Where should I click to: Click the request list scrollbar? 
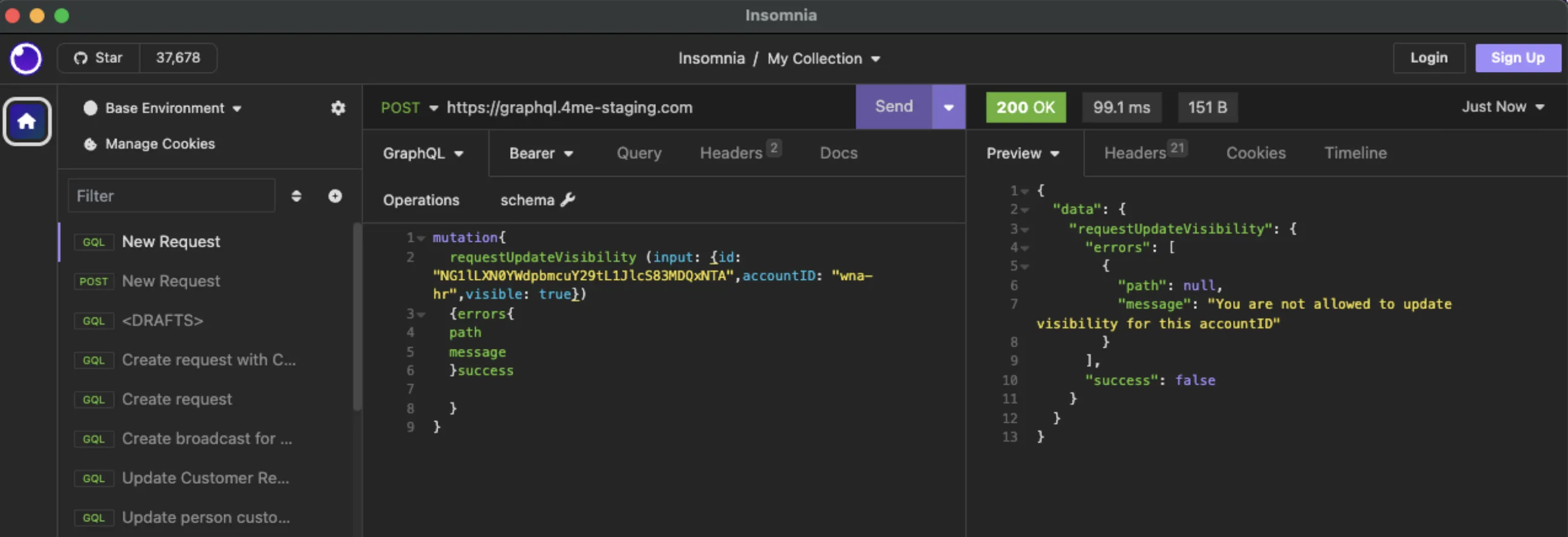pyautogui.click(x=357, y=317)
